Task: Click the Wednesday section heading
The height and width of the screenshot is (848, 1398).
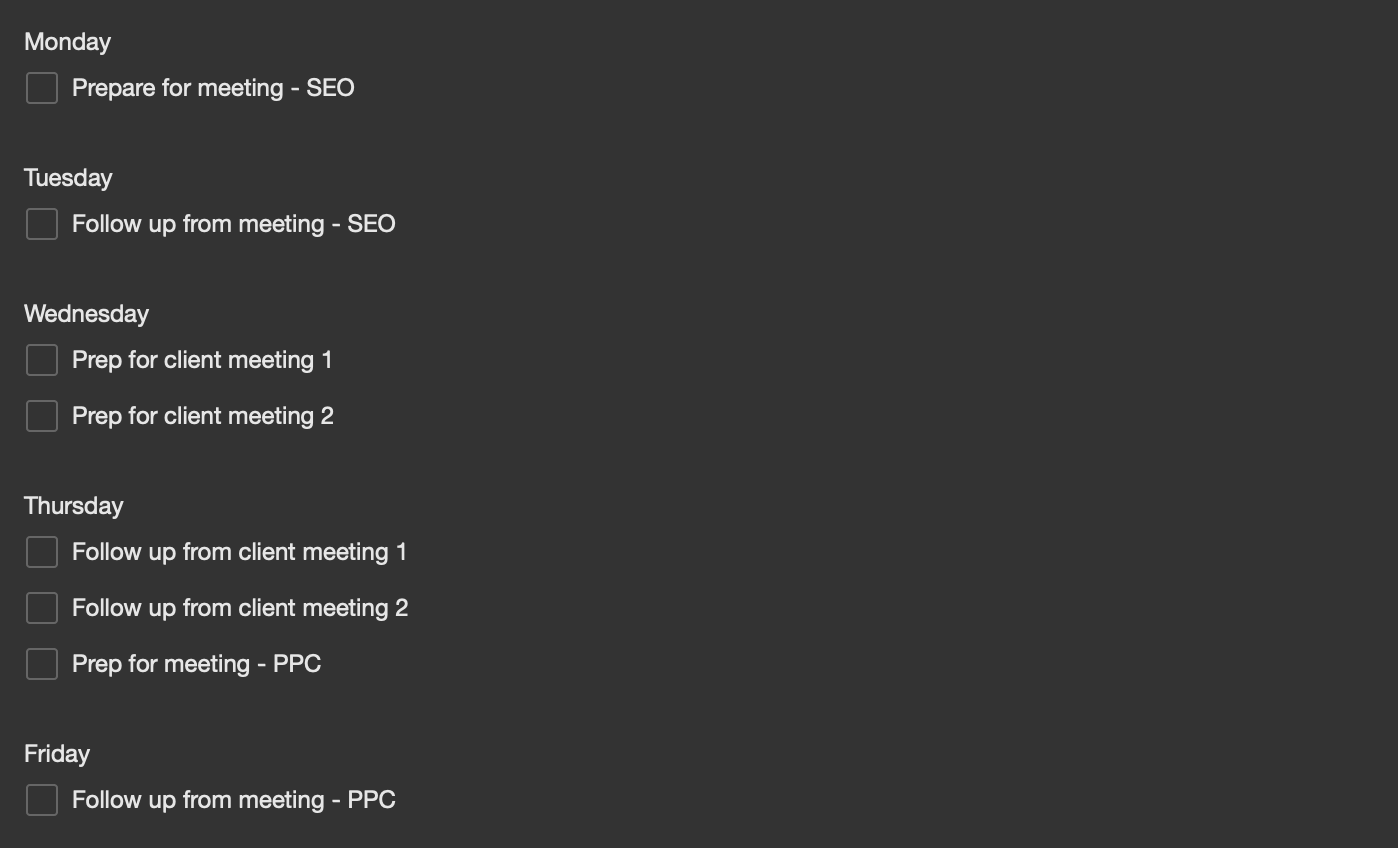Action: (x=86, y=314)
